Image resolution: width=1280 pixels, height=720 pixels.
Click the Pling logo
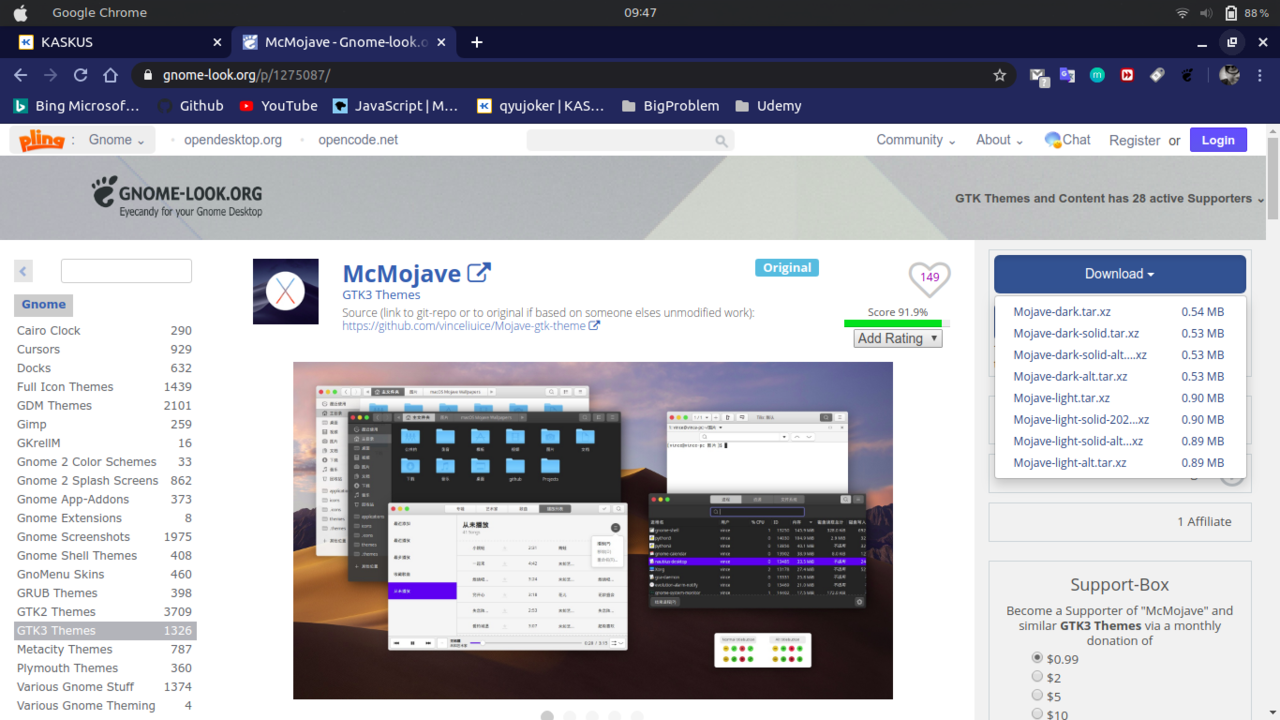pos(41,140)
